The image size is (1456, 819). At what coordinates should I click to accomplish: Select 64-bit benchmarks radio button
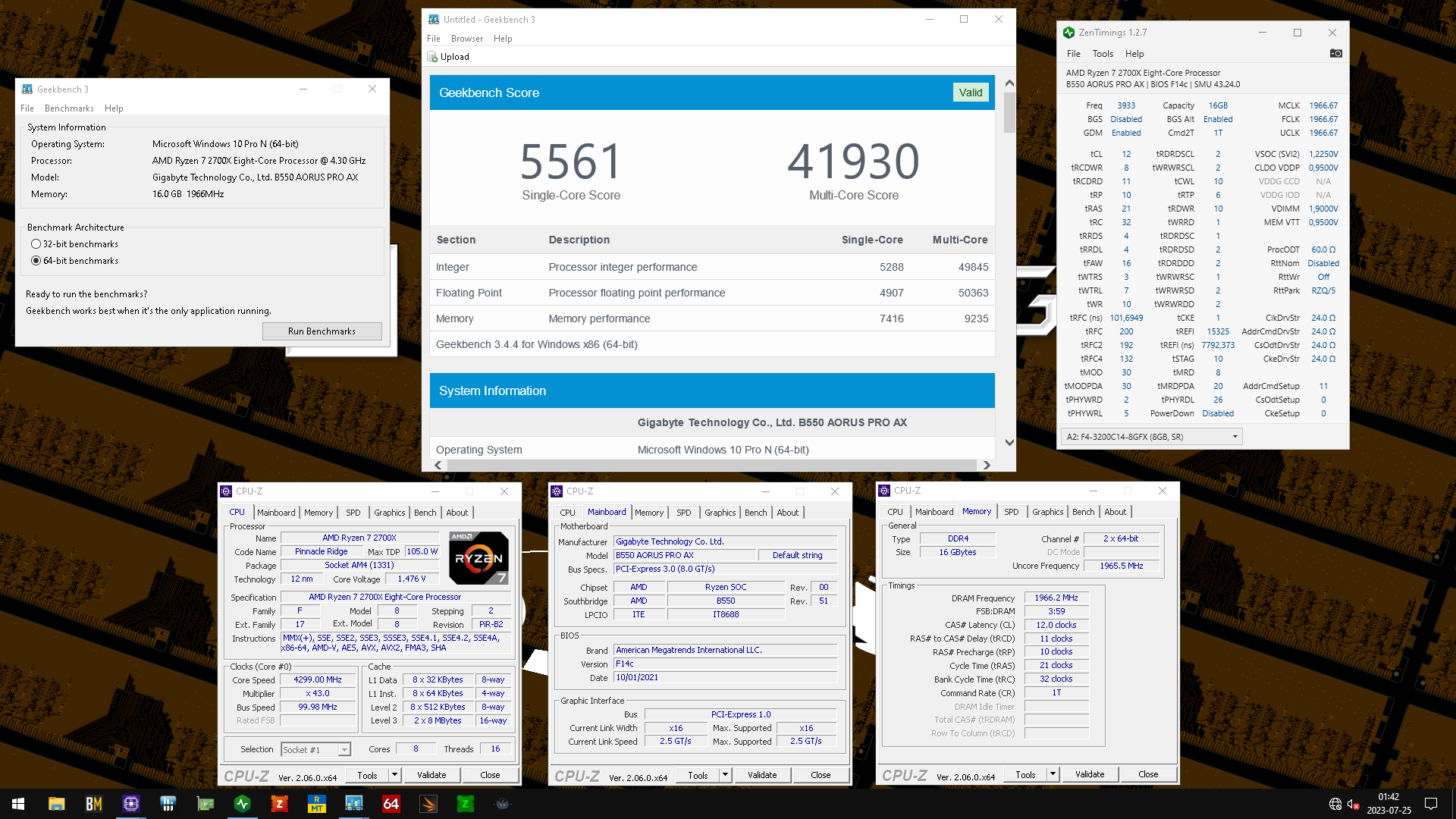tap(36, 261)
